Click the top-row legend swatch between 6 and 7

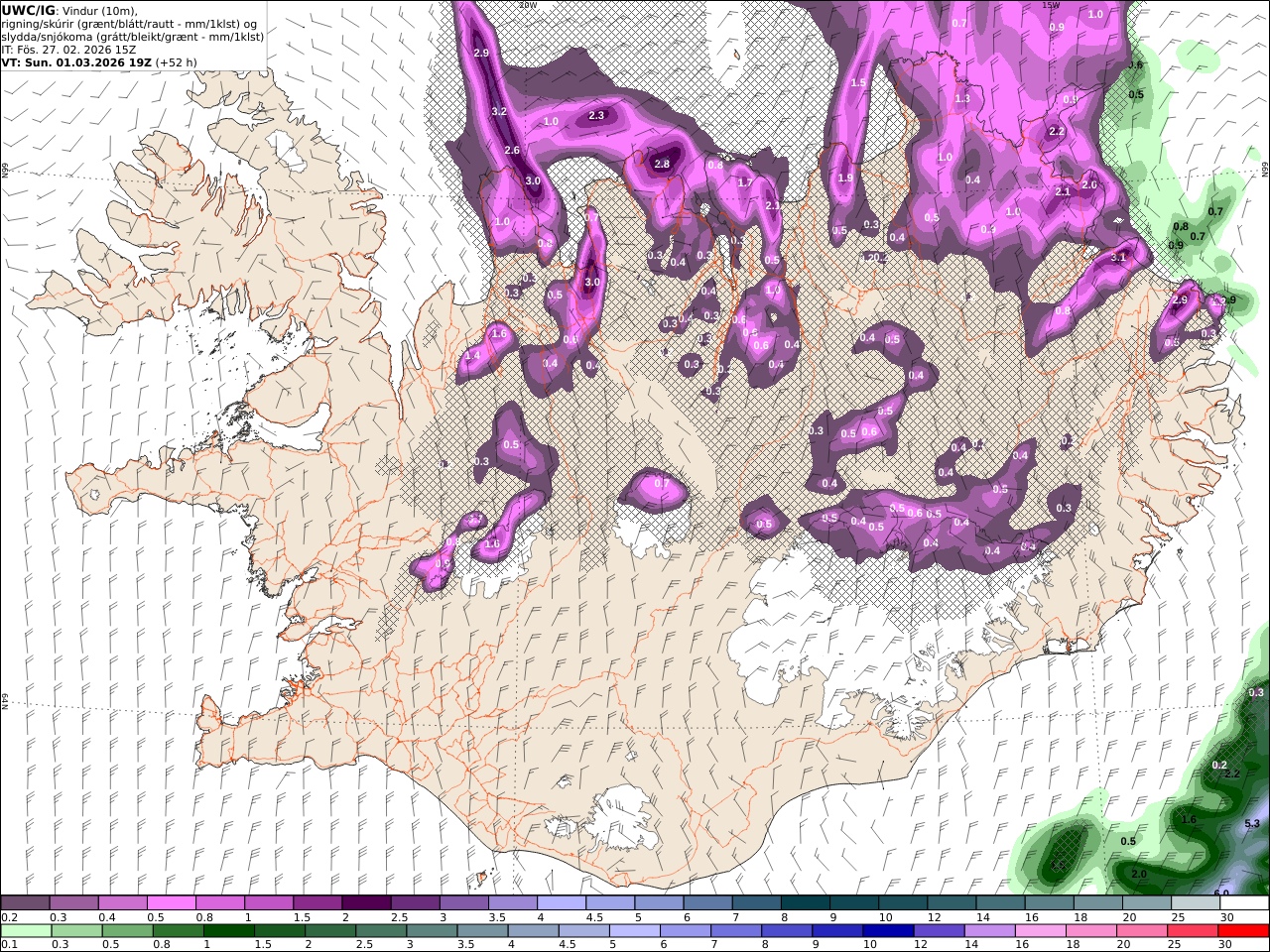(x=706, y=903)
